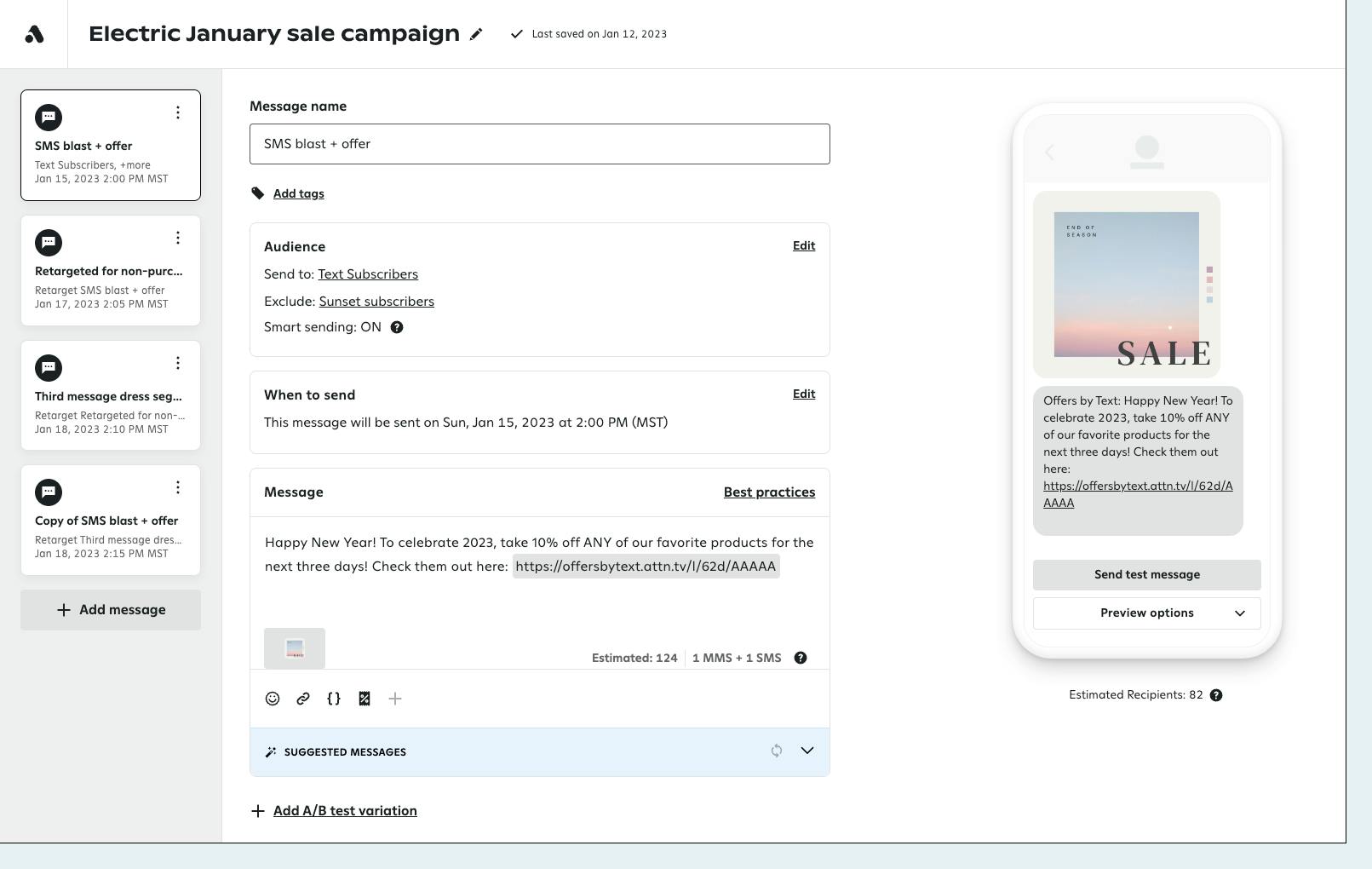Click the Attentive logo home icon
This screenshot has height=869, width=1372.
pyautogui.click(x=34, y=34)
